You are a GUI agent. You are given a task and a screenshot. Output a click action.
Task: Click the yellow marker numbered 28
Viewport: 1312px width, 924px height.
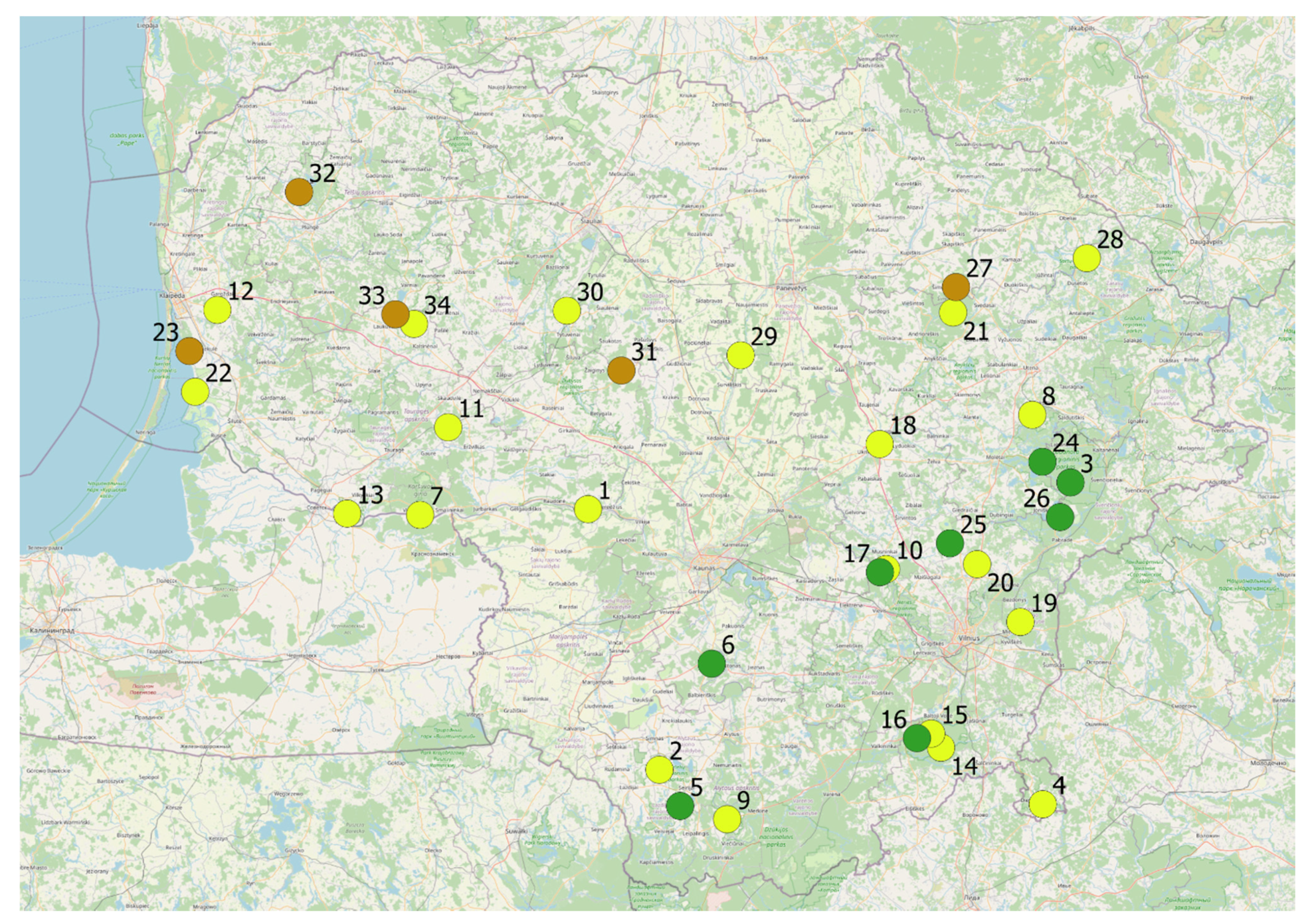(x=1086, y=258)
